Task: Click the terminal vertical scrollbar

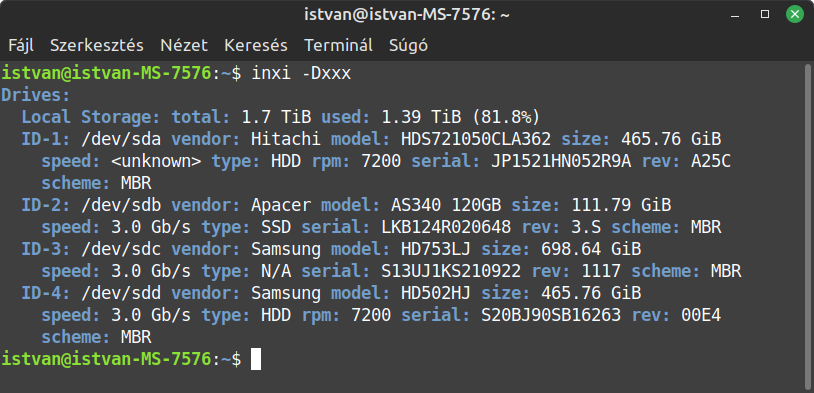Action: point(808,227)
